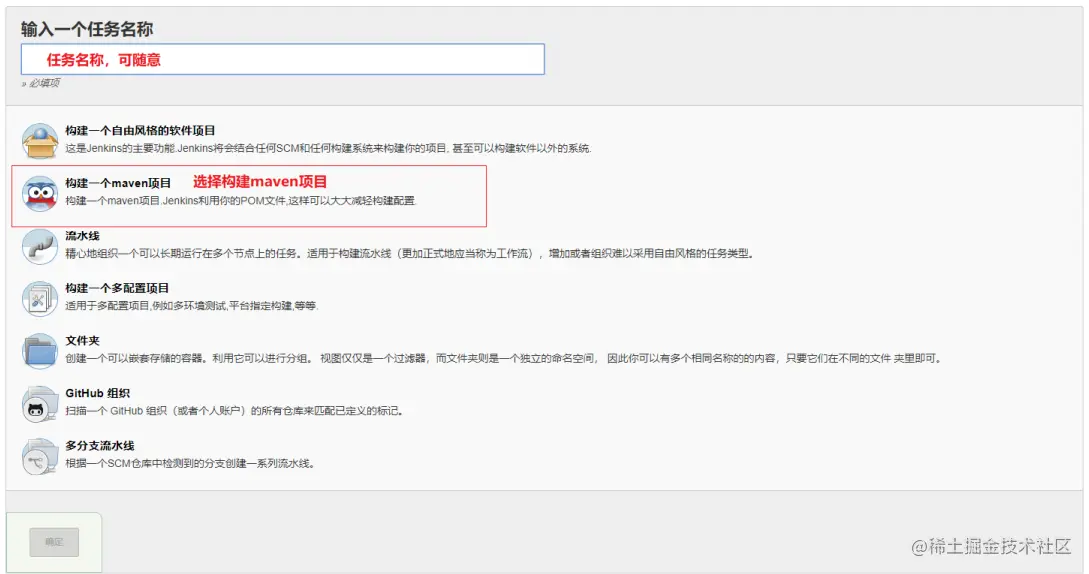Choose 构建一个自由风格的软件项目 title
Viewport: 1089px width, 574px height.
coord(140,131)
